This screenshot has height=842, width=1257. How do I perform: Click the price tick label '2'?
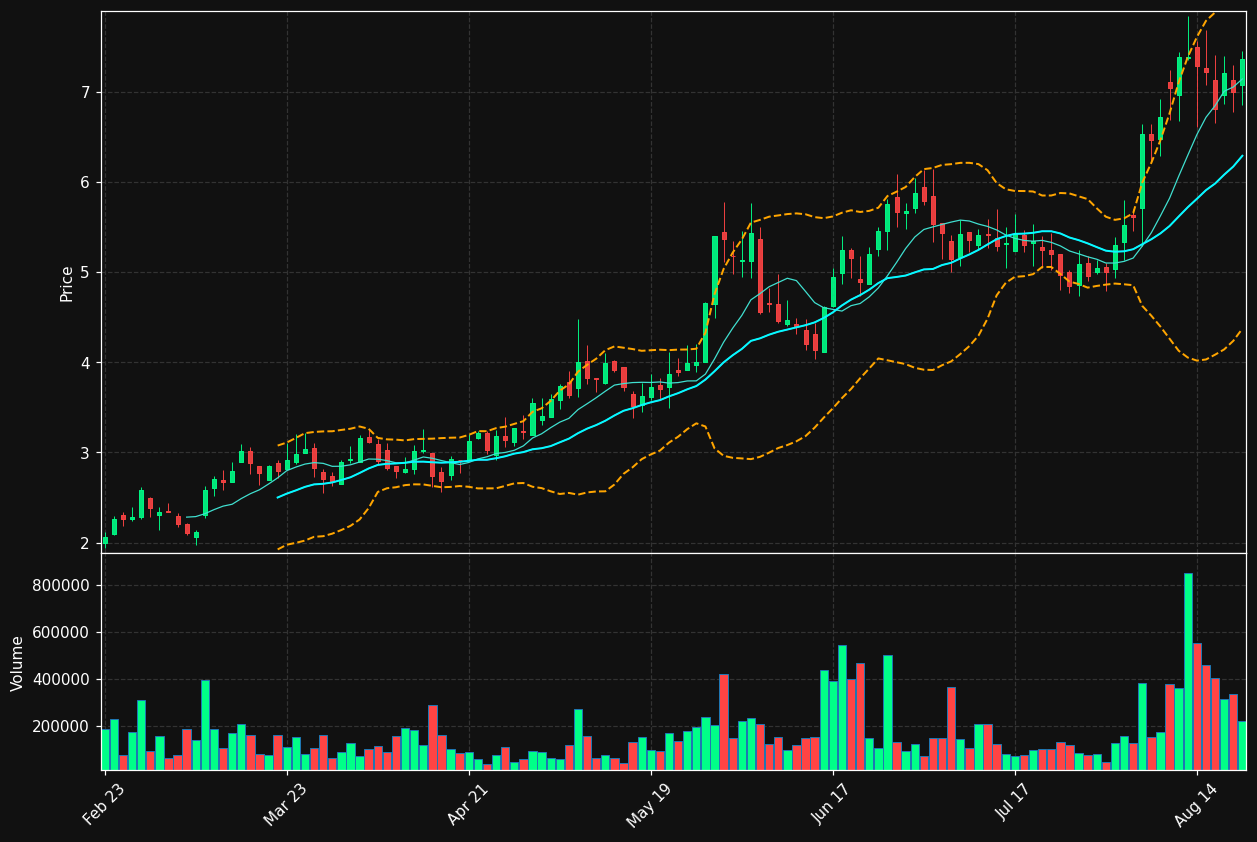tap(85, 543)
